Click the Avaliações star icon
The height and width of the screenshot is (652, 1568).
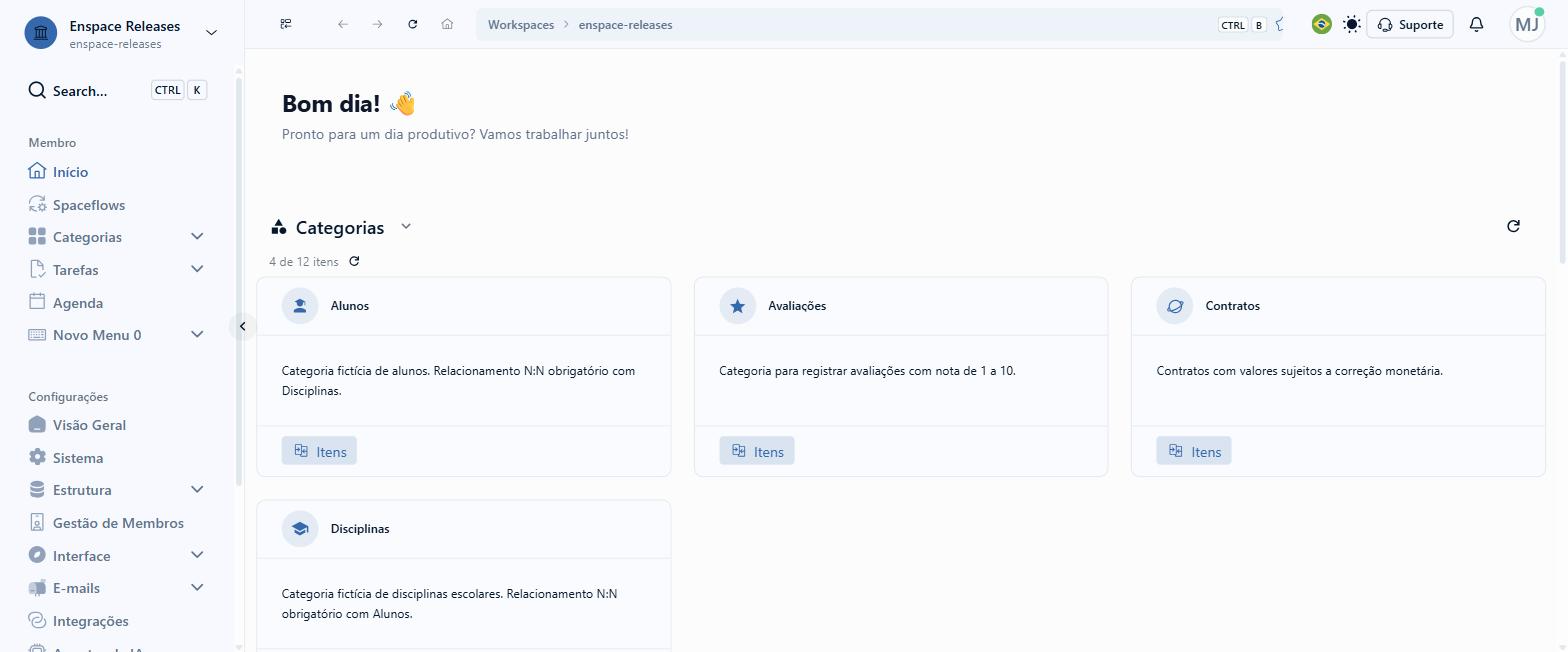737,306
